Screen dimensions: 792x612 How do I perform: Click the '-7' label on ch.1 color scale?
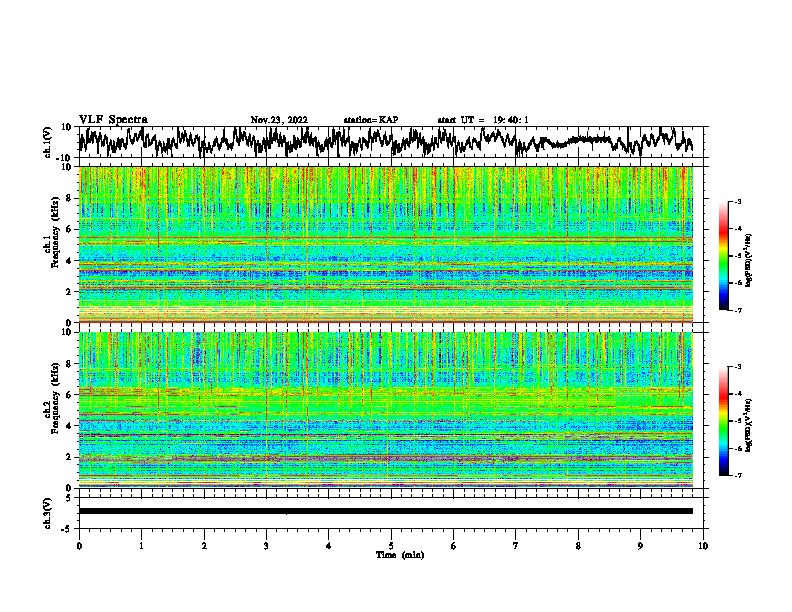tap(737, 310)
